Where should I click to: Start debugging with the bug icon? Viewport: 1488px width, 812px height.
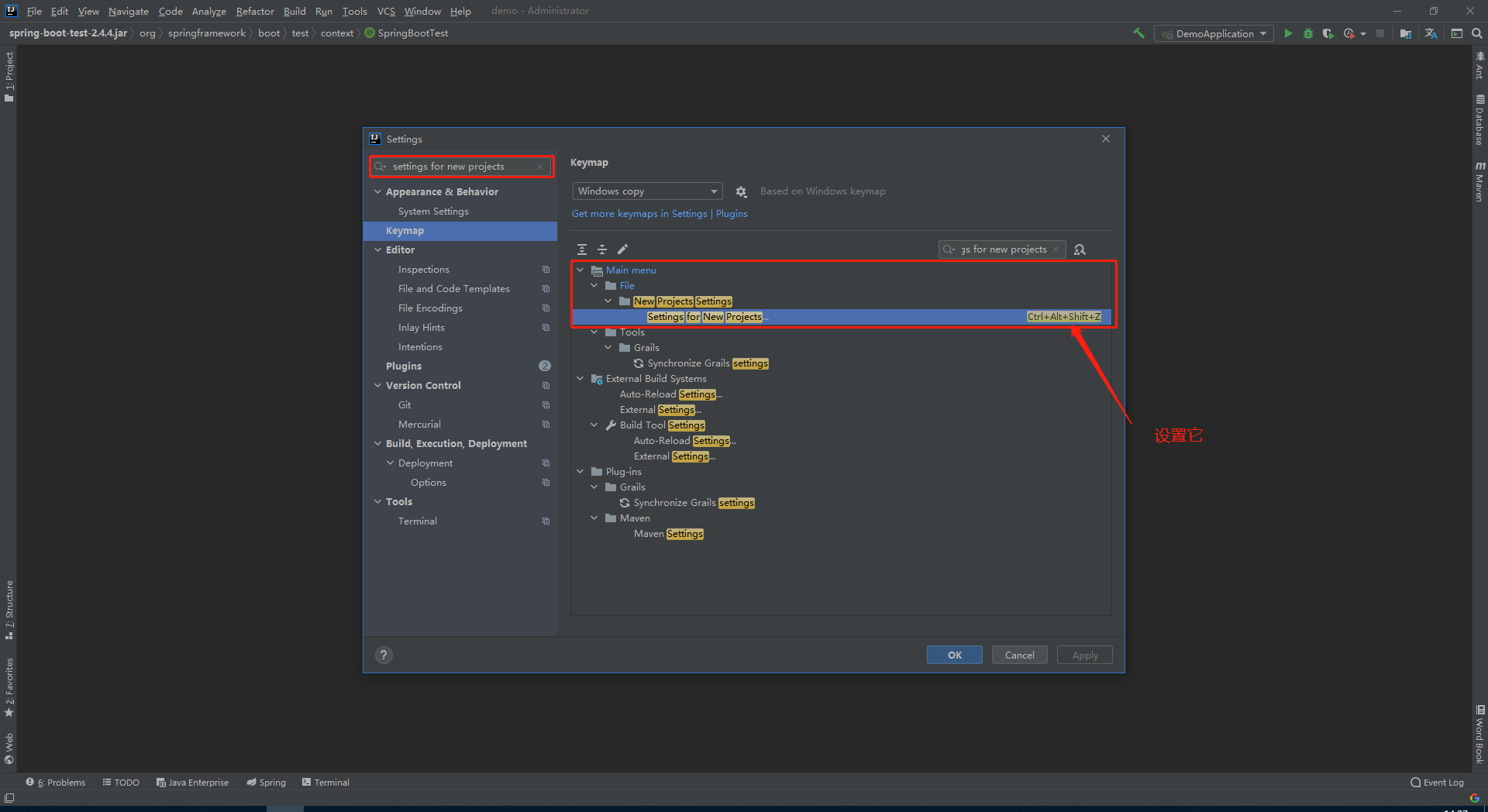(1308, 33)
